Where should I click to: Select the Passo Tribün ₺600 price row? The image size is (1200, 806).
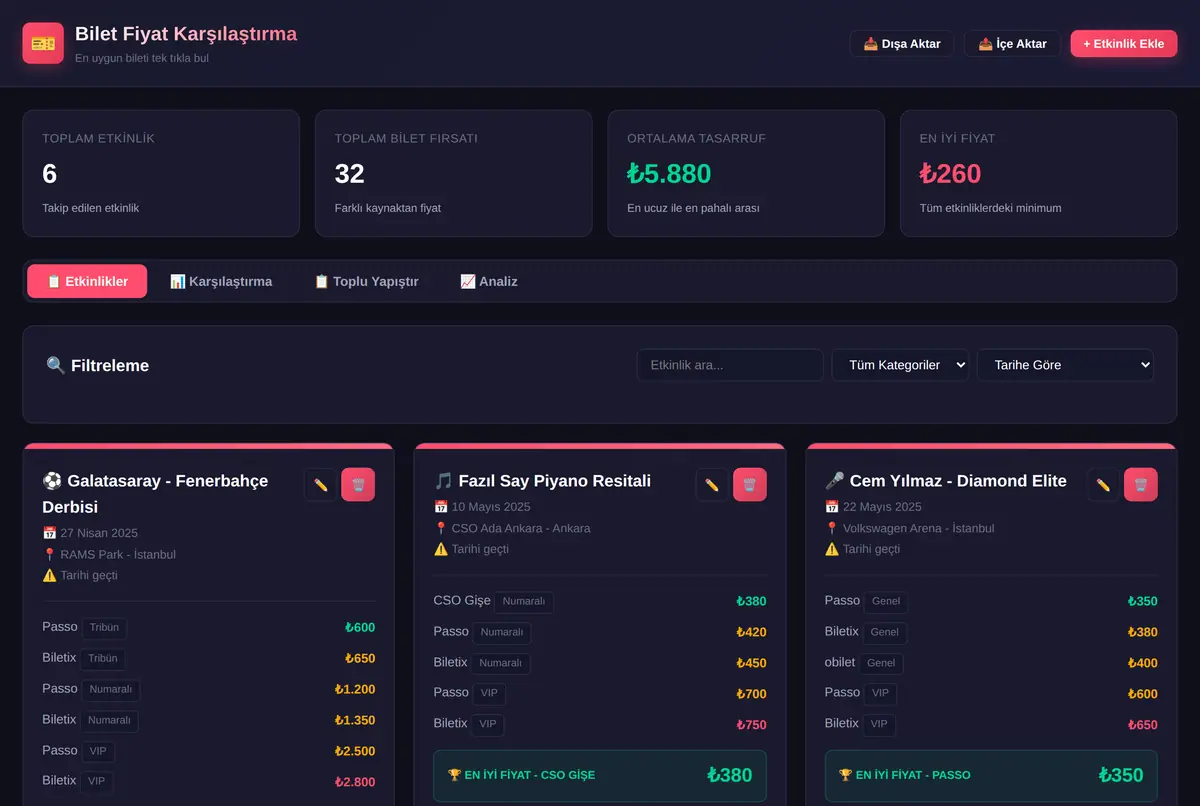(209, 627)
